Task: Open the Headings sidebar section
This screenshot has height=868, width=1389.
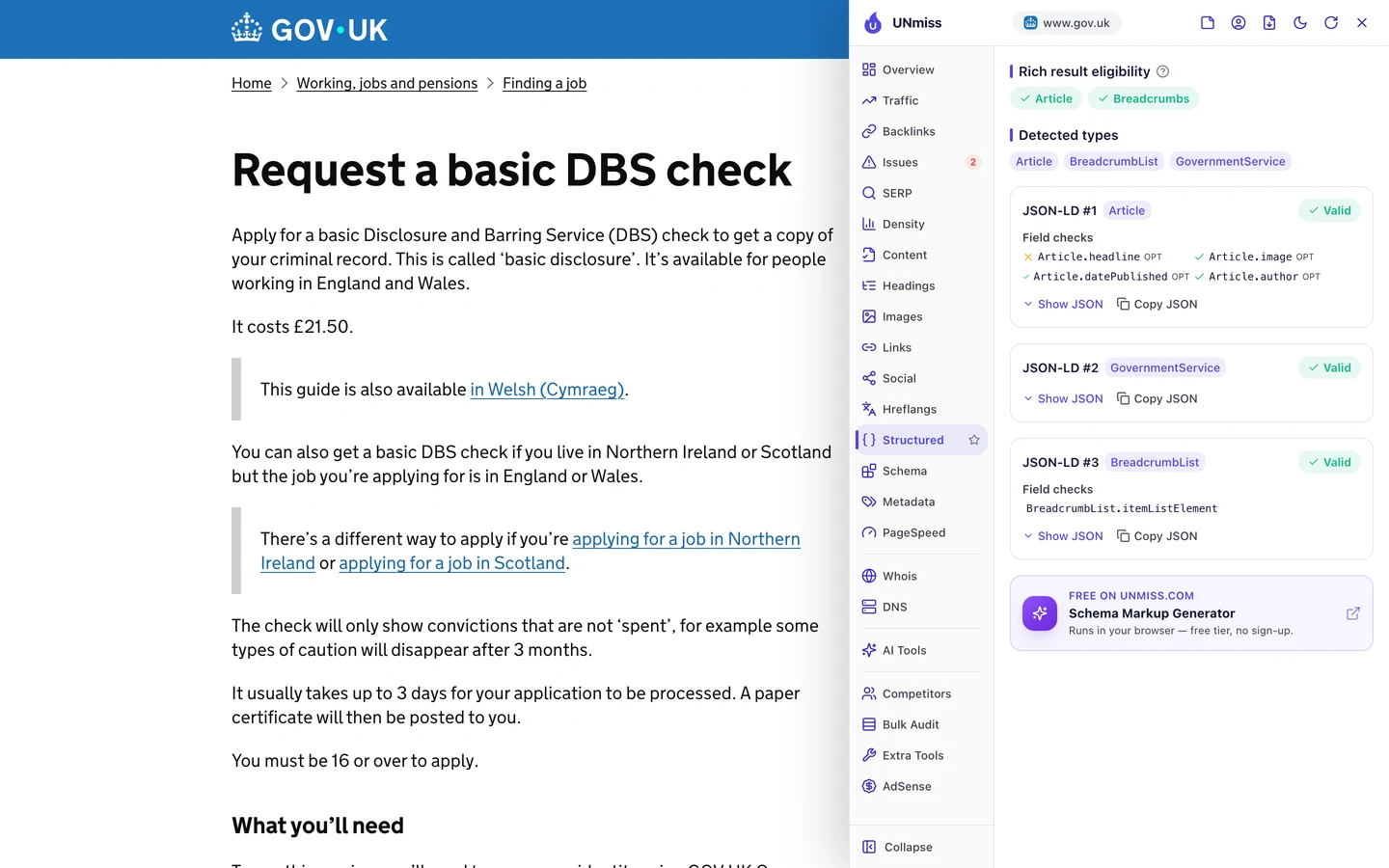Action: click(x=921, y=285)
